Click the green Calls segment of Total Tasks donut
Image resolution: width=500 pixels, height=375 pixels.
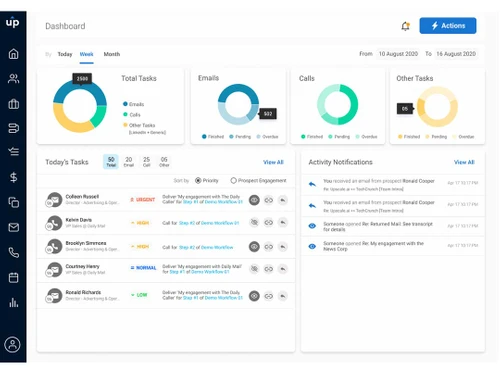pos(99,116)
